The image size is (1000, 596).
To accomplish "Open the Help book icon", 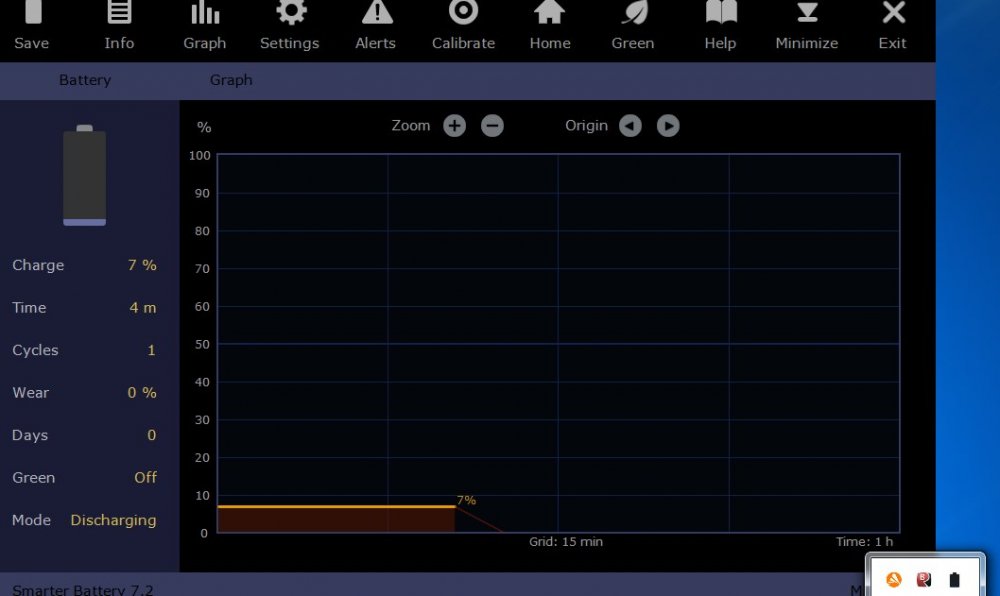I will pos(720,14).
